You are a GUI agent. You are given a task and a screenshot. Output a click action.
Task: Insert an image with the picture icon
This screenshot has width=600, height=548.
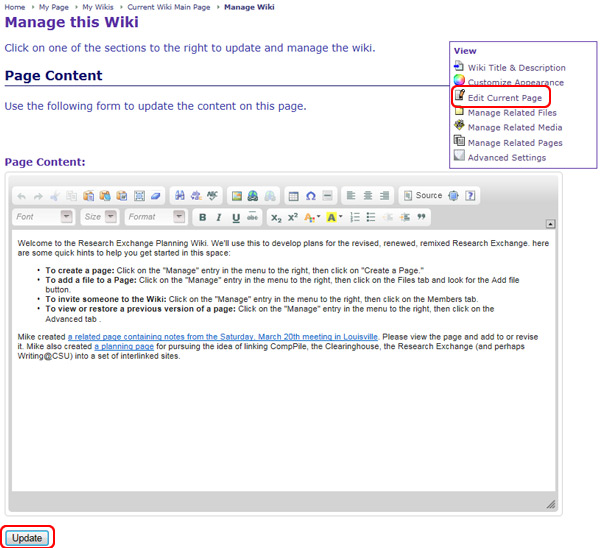click(x=236, y=196)
